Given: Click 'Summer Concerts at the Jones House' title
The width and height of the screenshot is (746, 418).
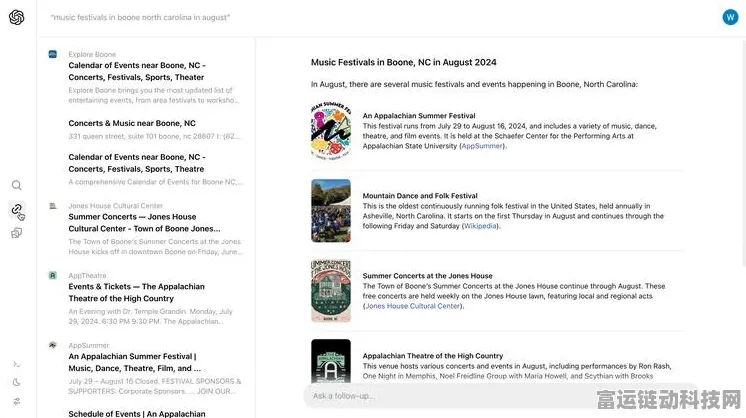Looking at the screenshot, I should (x=427, y=276).
